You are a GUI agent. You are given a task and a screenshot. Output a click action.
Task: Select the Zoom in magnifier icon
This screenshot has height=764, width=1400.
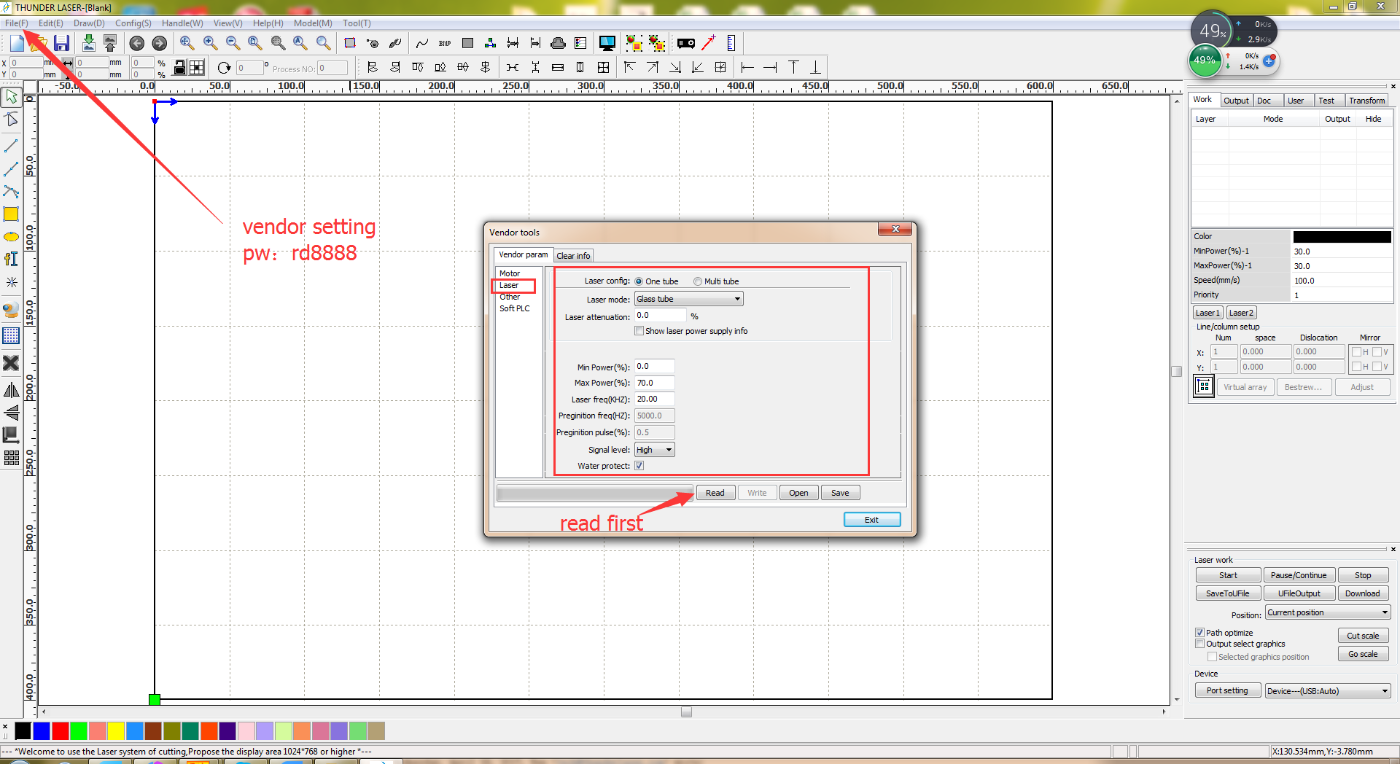210,43
